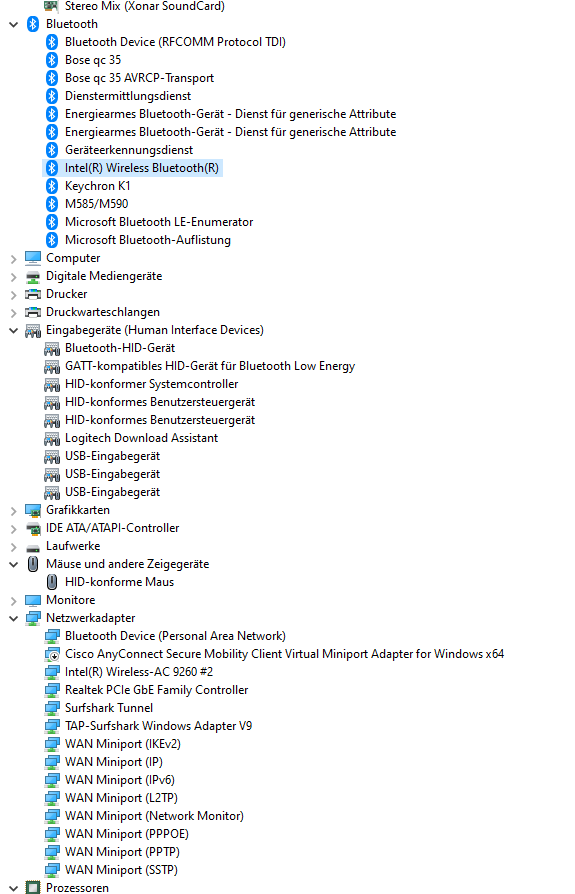
Task: Click the Netzwerkadapter category icon
Action: [x=33, y=618]
